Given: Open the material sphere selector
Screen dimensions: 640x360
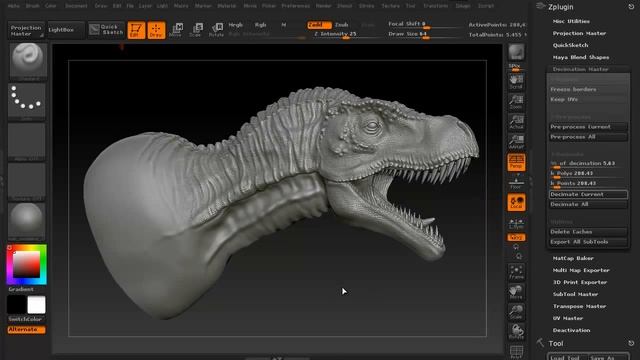Looking at the screenshot, I should point(27,221).
